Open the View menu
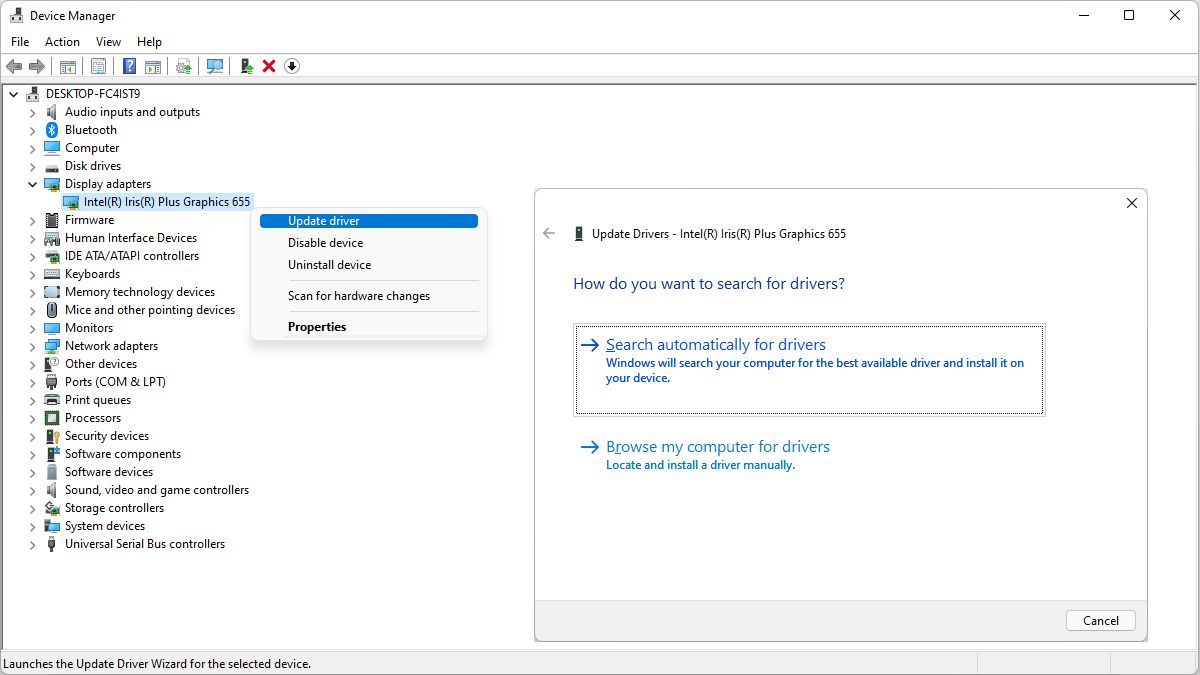The image size is (1200, 675). tap(108, 42)
